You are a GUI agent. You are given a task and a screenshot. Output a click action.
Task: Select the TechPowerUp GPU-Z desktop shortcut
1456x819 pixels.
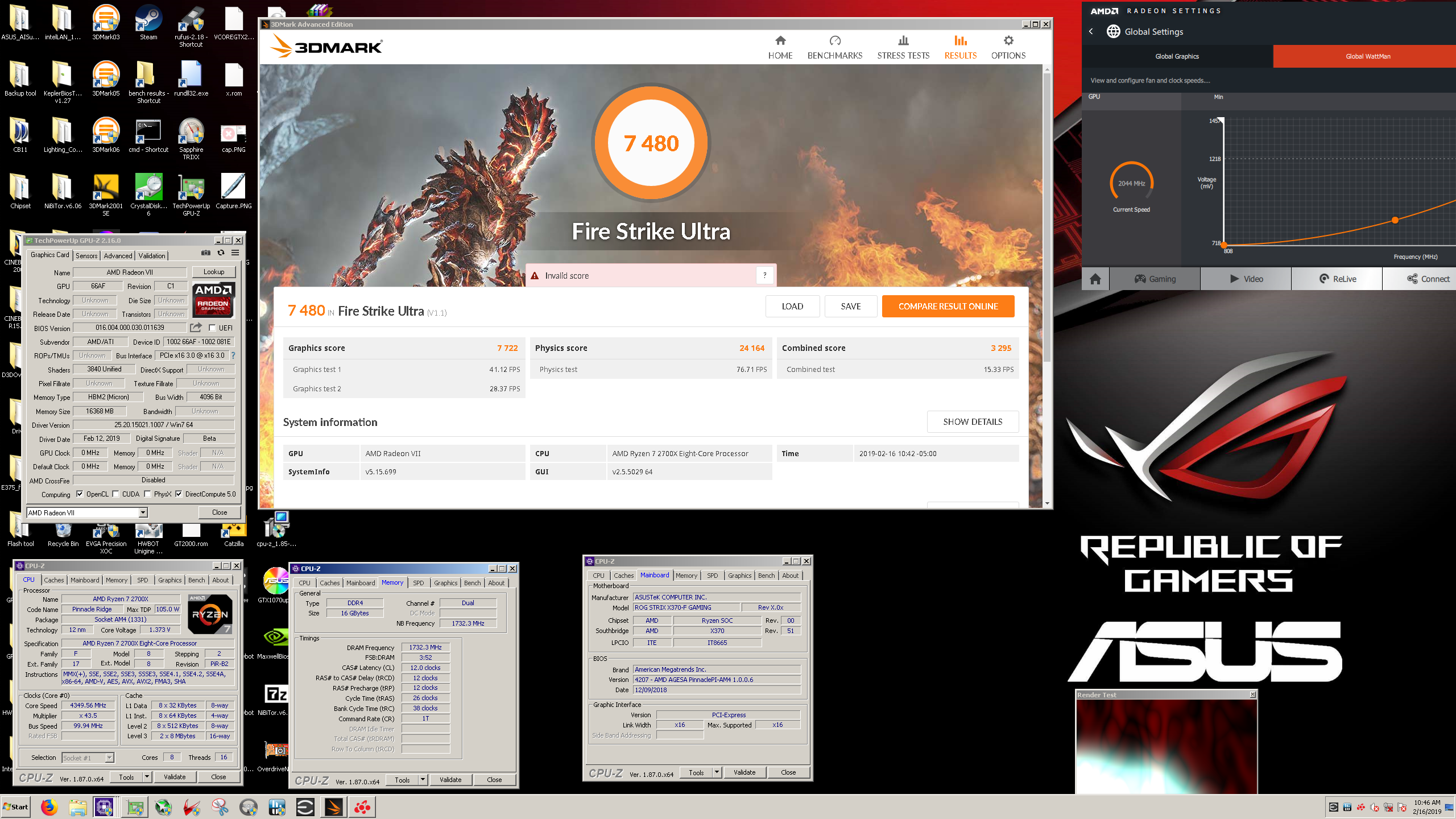(191, 195)
